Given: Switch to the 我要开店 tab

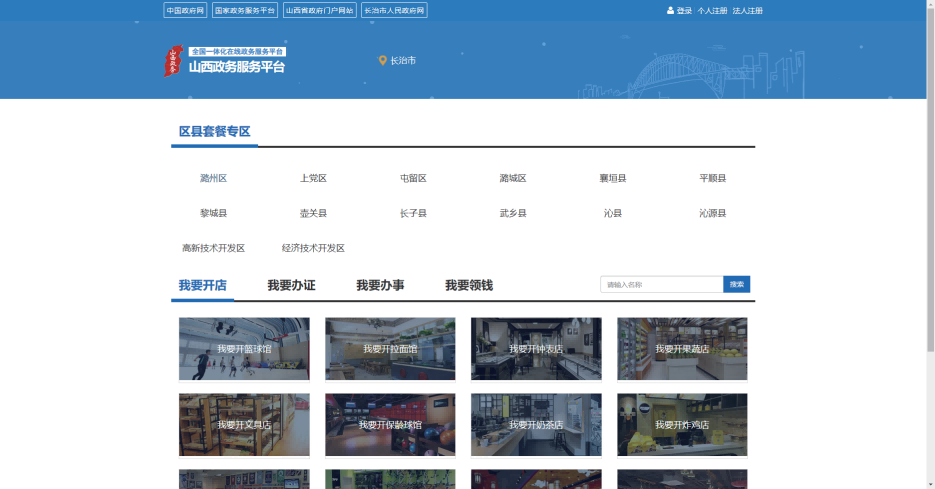Looking at the screenshot, I should pos(203,286).
